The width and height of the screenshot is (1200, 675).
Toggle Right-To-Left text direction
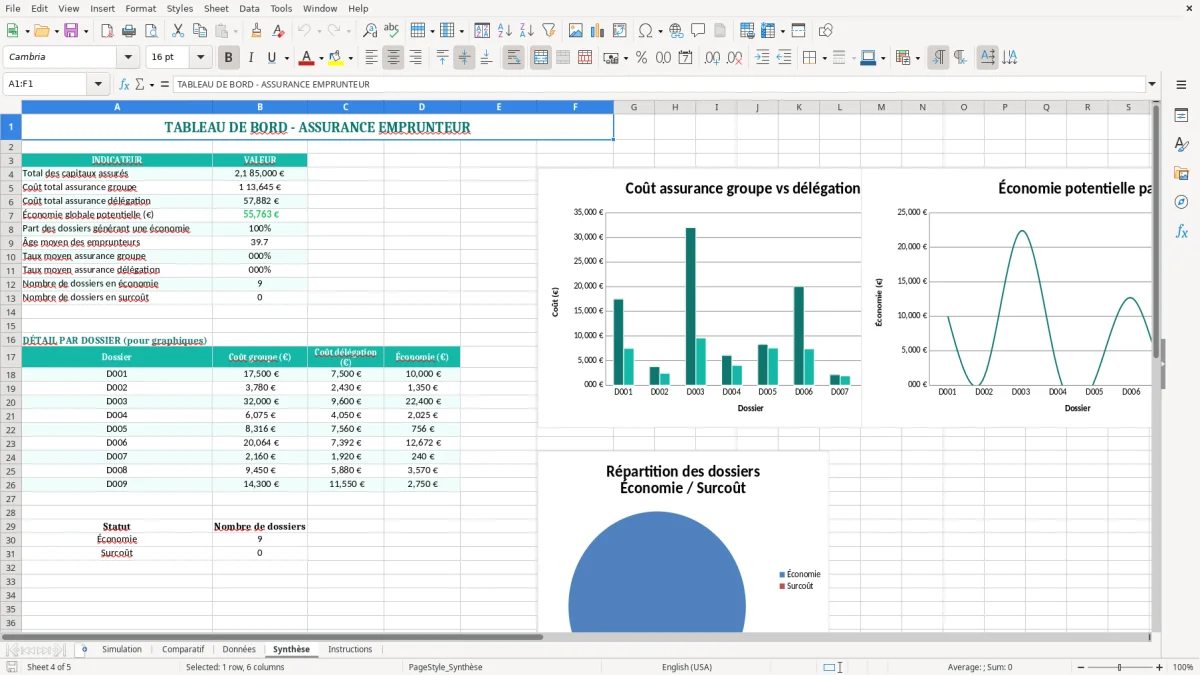pos(960,58)
